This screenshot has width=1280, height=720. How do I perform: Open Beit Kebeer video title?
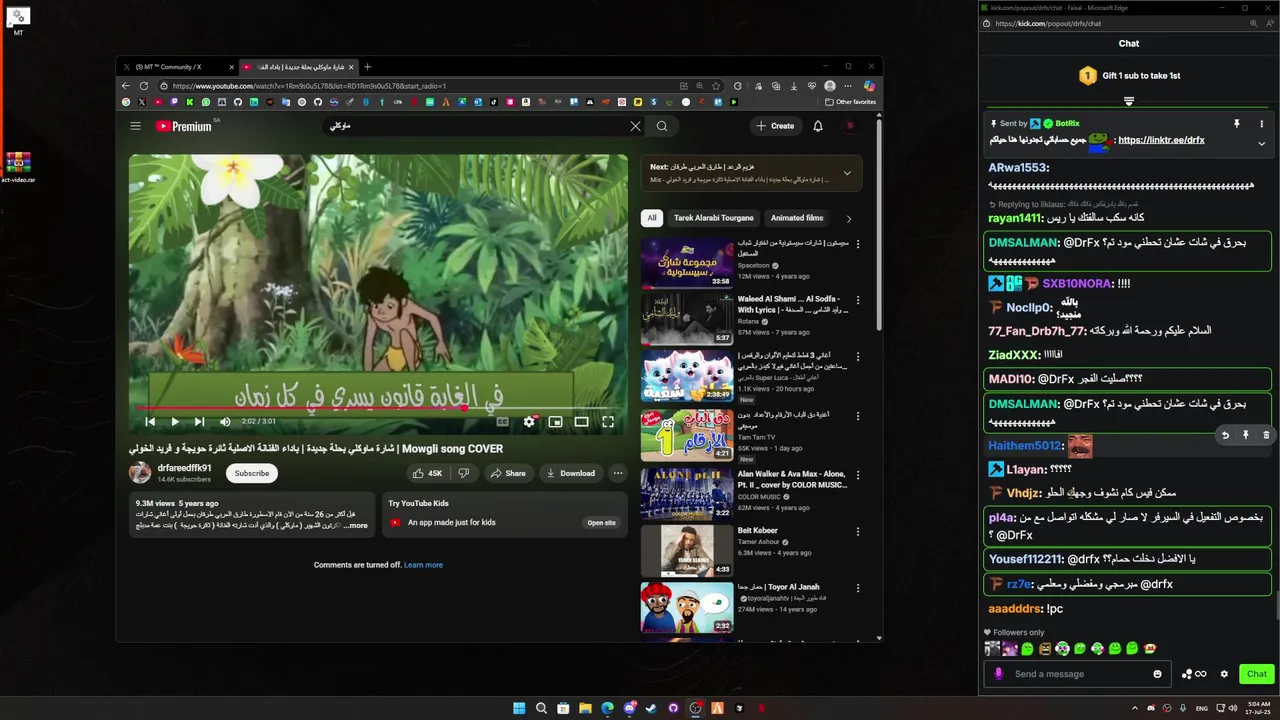tap(757, 531)
